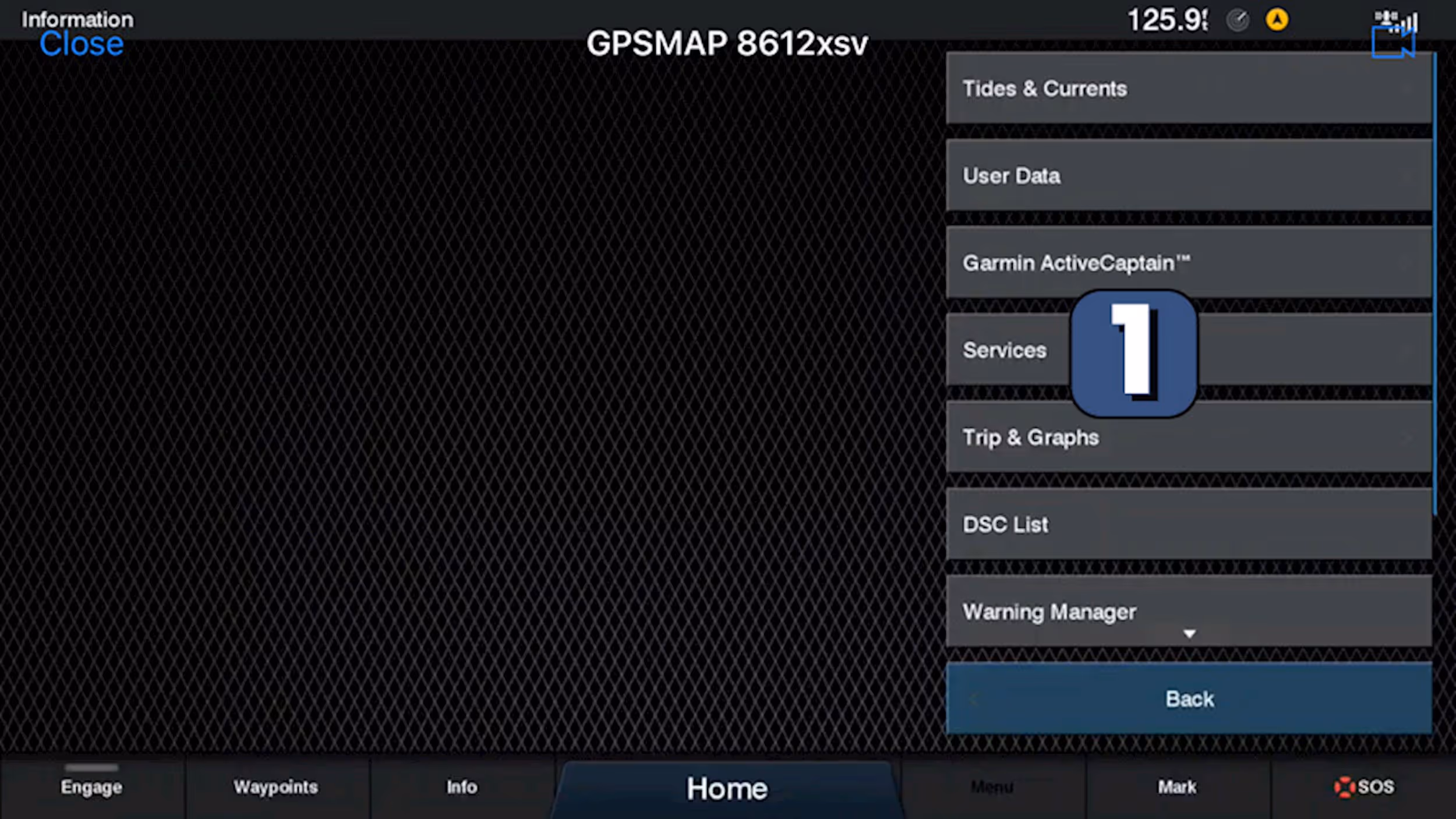Viewport: 1456px width, 819px height.
Task: Open Trip & Graphs
Action: (1189, 437)
